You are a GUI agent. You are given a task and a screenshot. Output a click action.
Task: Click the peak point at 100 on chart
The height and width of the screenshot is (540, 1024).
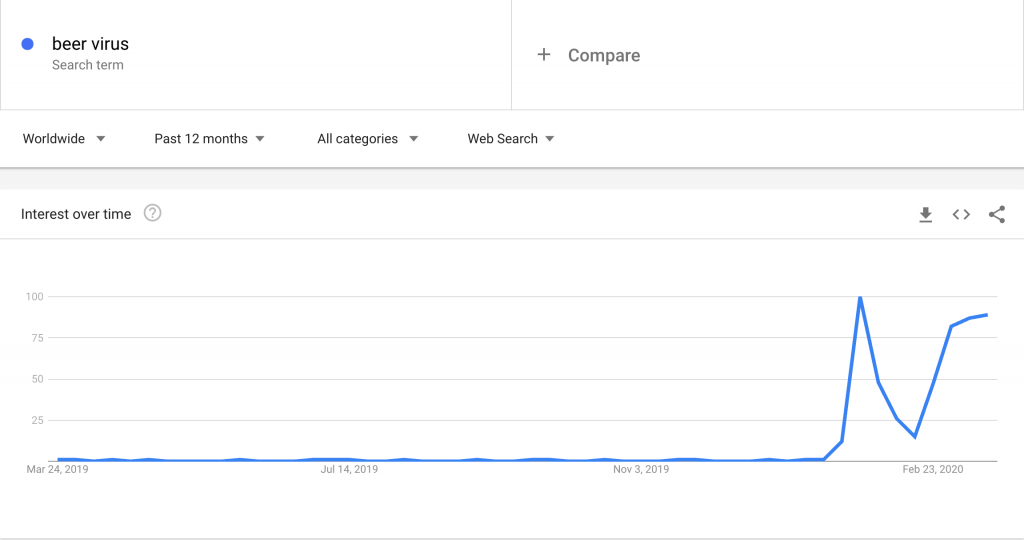point(860,297)
